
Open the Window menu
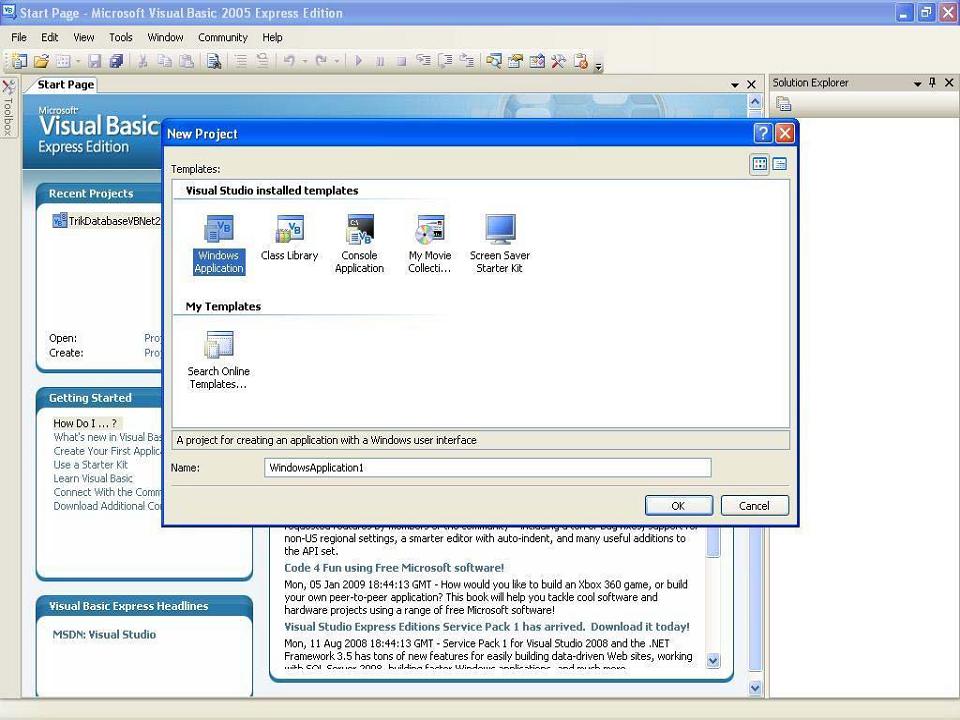tap(165, 37)
